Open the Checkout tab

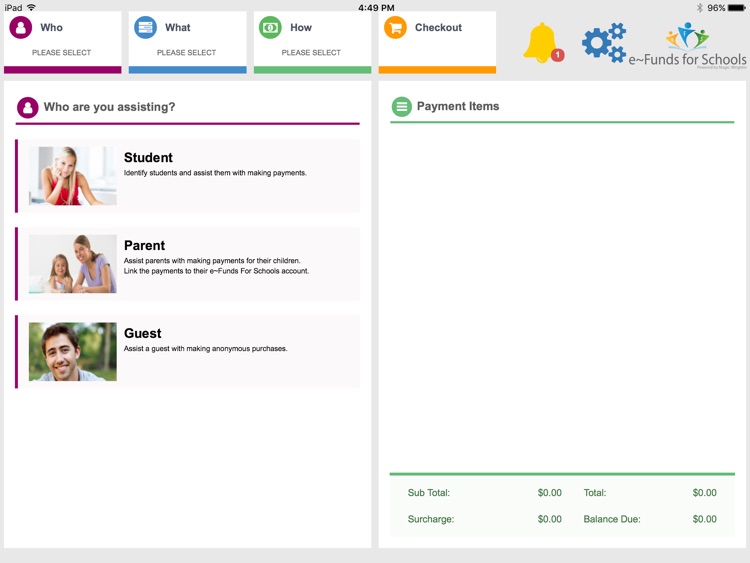437,43
